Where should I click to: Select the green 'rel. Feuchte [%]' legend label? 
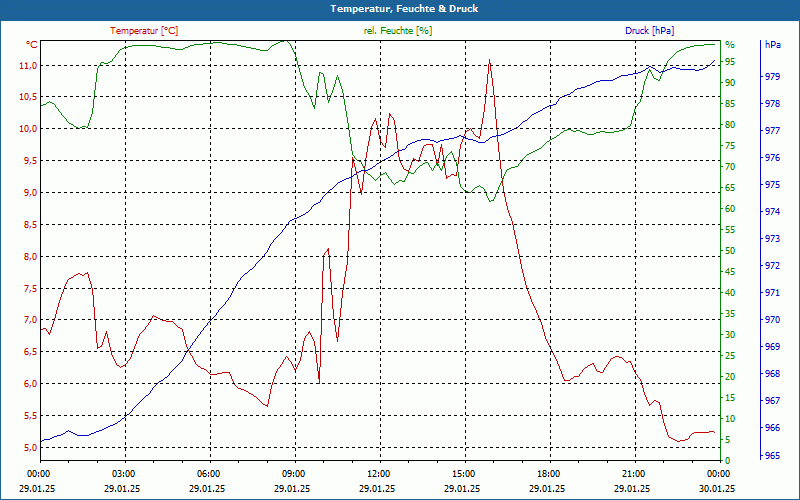point(397,31)
